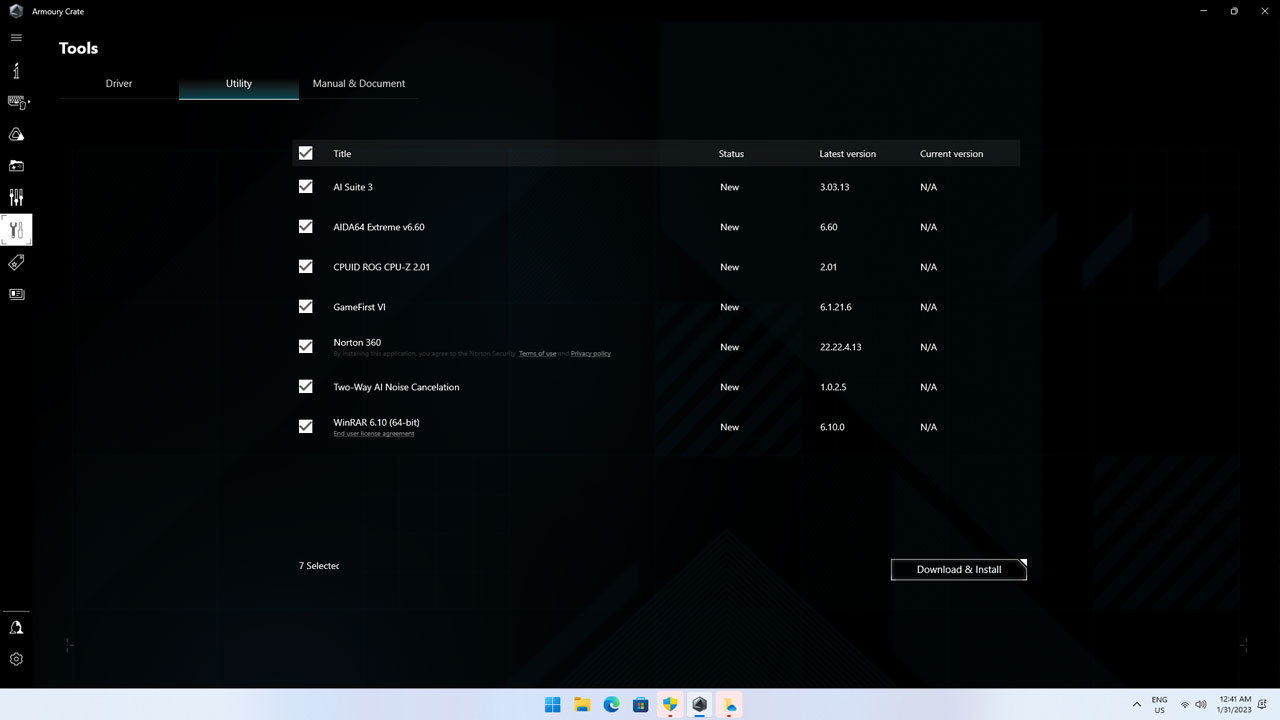The width and height of the screenshot is (1280, 720).
Task: Open the Settings gear icon
Action: click(16, 659)
